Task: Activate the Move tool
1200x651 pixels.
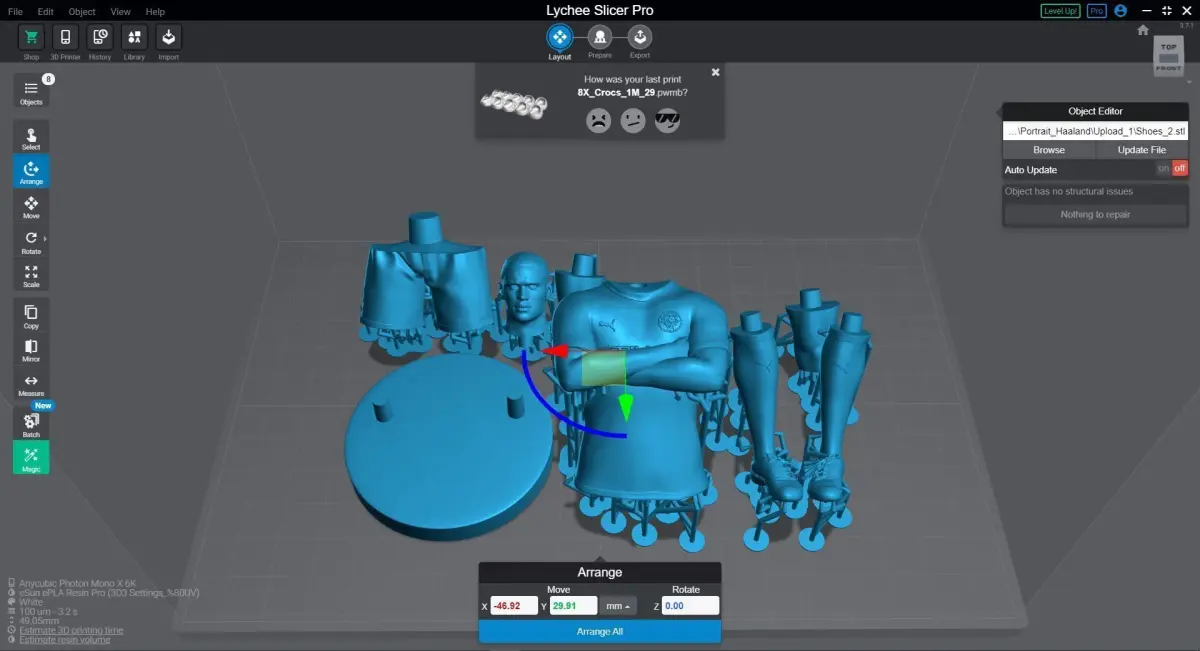Action: click(31, 207)
